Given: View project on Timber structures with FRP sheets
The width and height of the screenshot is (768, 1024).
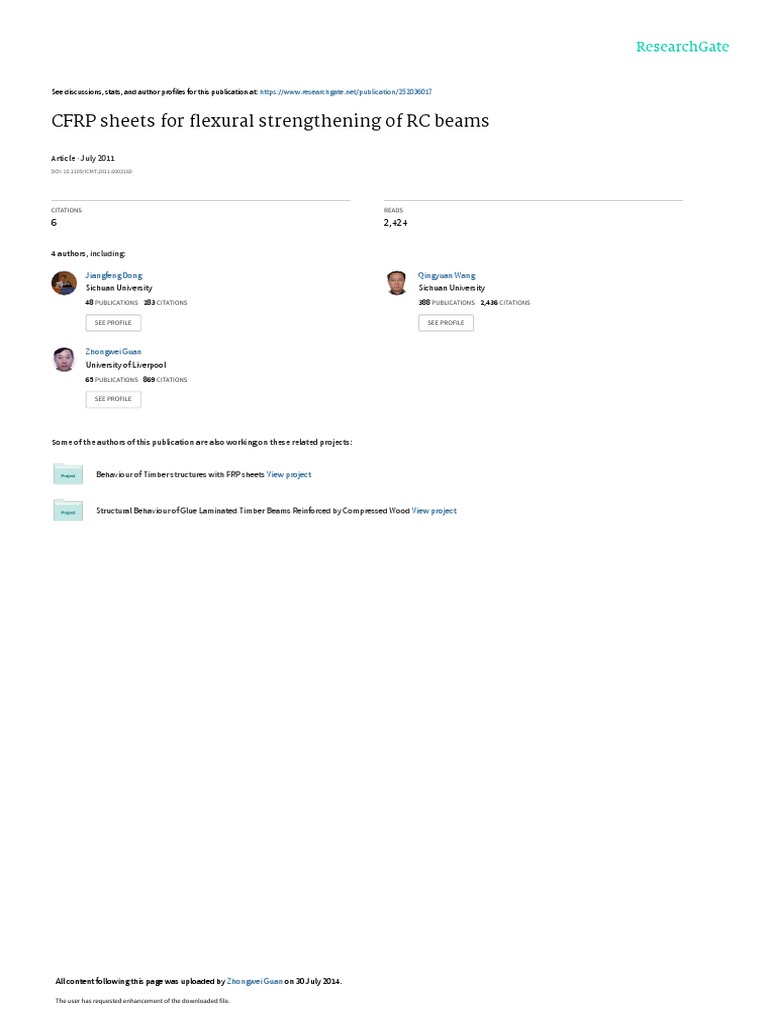Looking at the screenshot, I should (x=289, y=475).
